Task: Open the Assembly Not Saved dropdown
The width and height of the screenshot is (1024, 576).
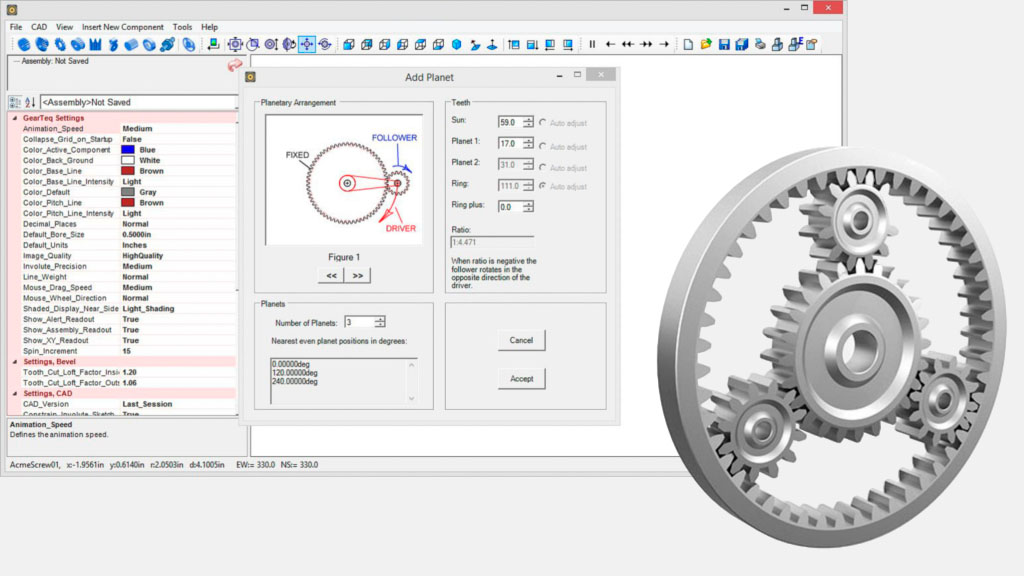Action: pyautogui.click(x=138, y=102)
